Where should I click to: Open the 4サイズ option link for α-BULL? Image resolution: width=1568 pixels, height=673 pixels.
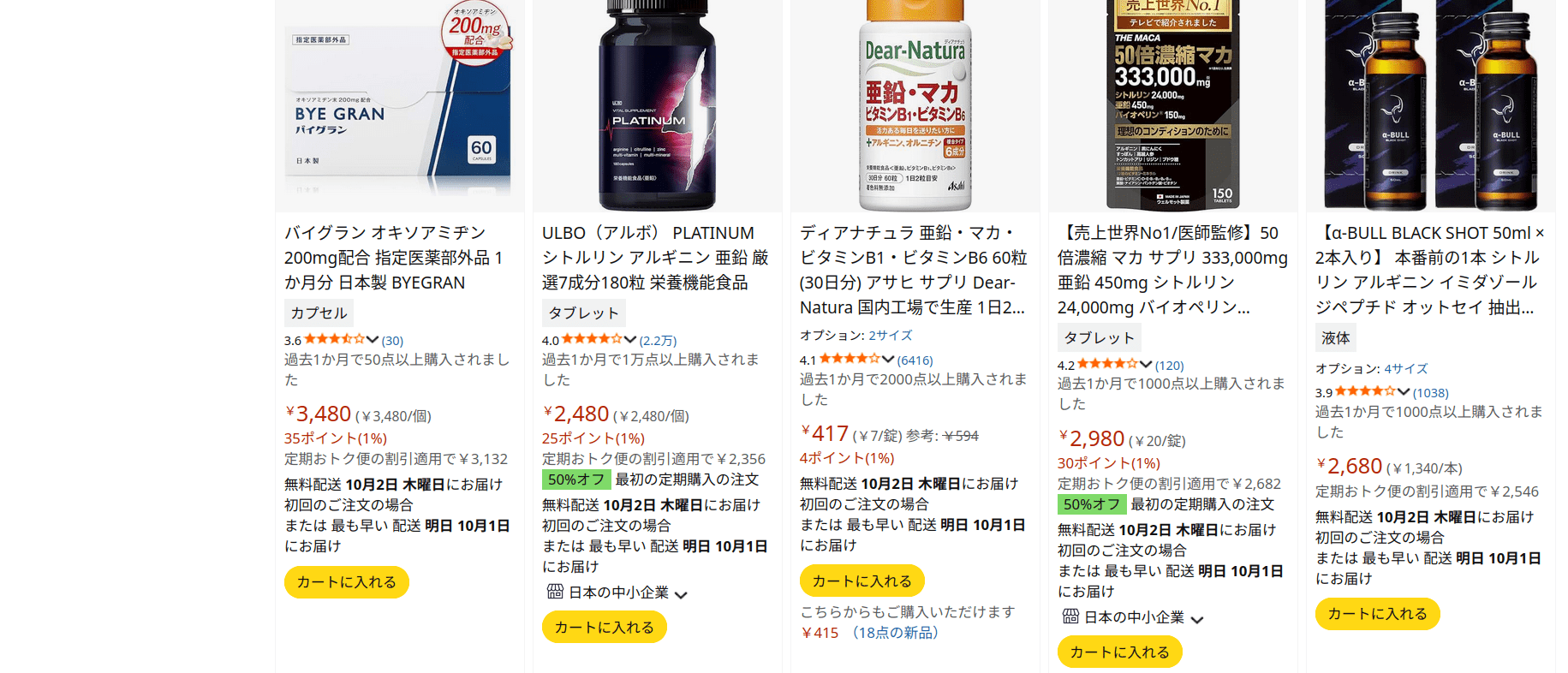coord(1406,368)
